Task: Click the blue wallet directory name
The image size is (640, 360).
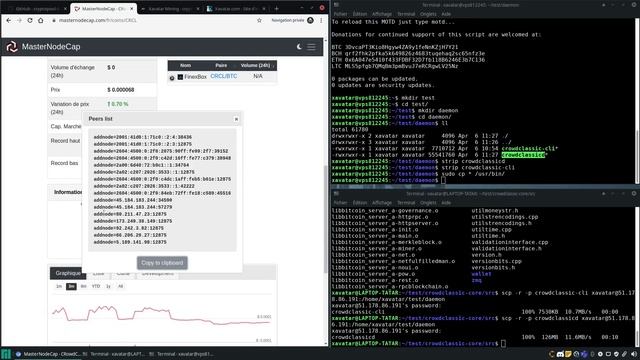Action: pos(481,274)
